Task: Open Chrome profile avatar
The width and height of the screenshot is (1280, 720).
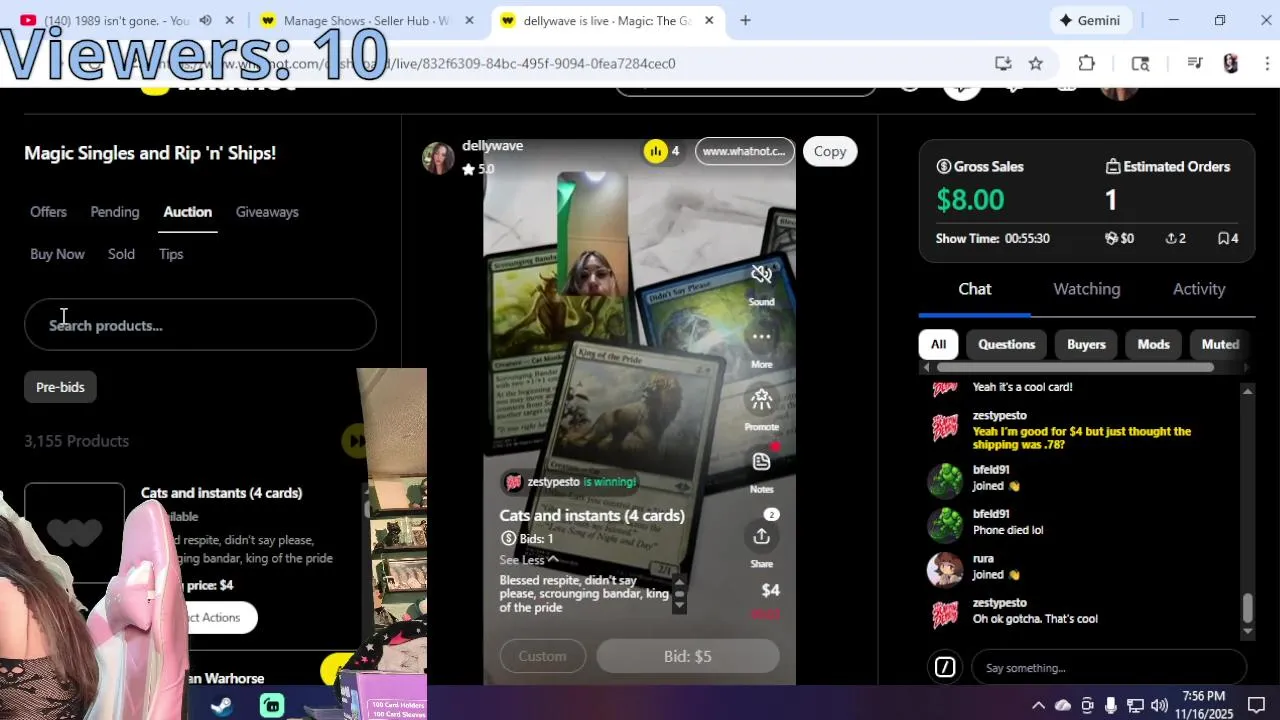Action: (x=1231, y=63)
